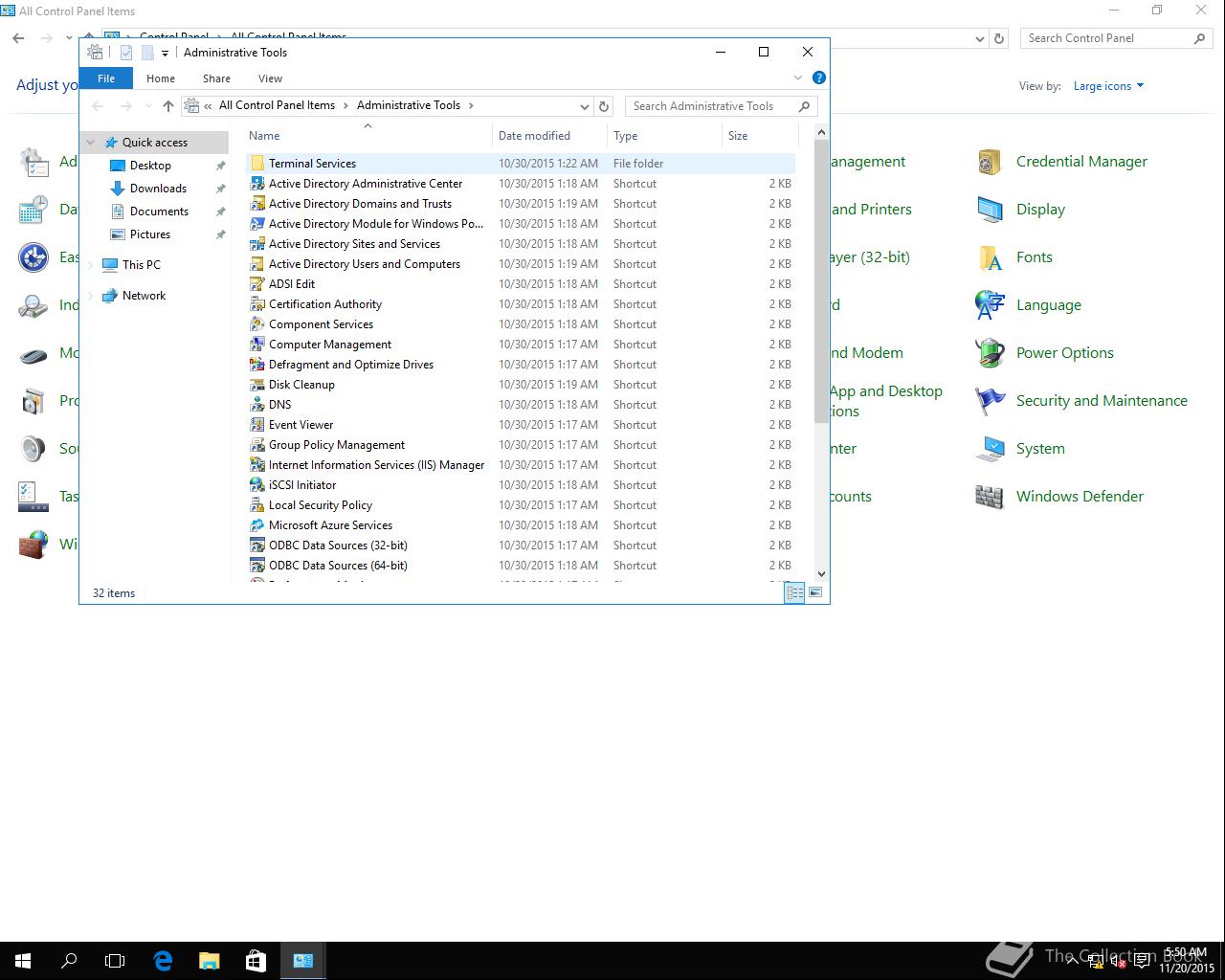
Task: Click Local Security Policy icon
Action: click(256, 505)
